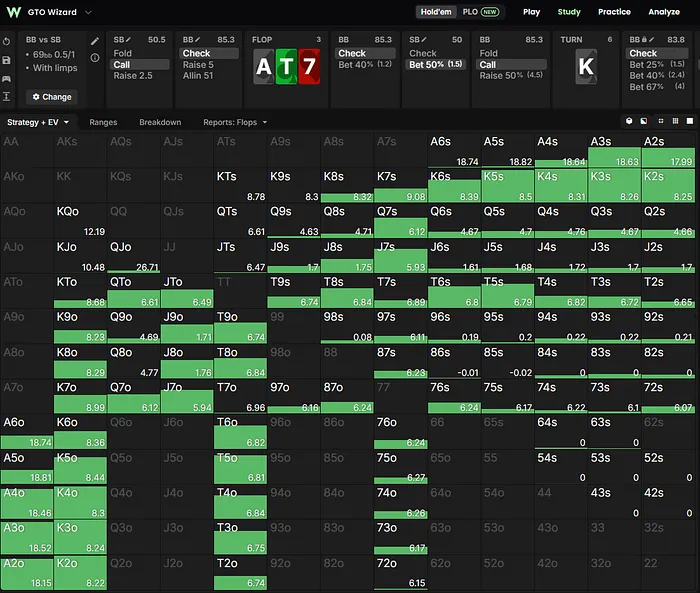
Task: Click the 76s hand cell
Action: click(x=454, y=397)
